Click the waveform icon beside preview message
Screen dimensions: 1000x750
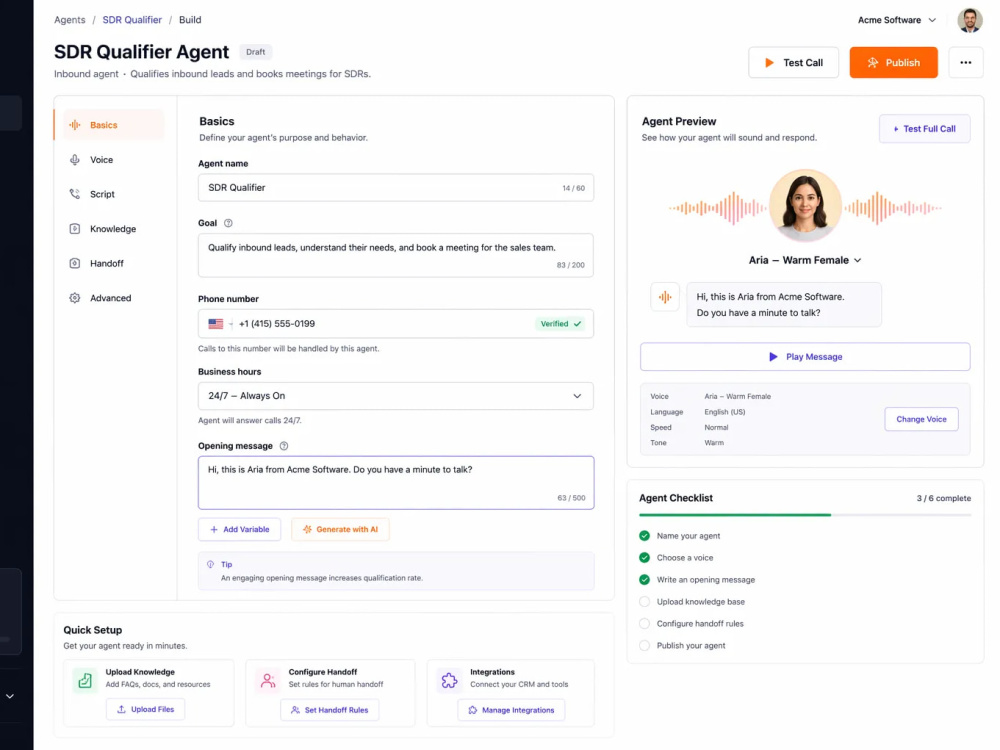coord(665,297)
